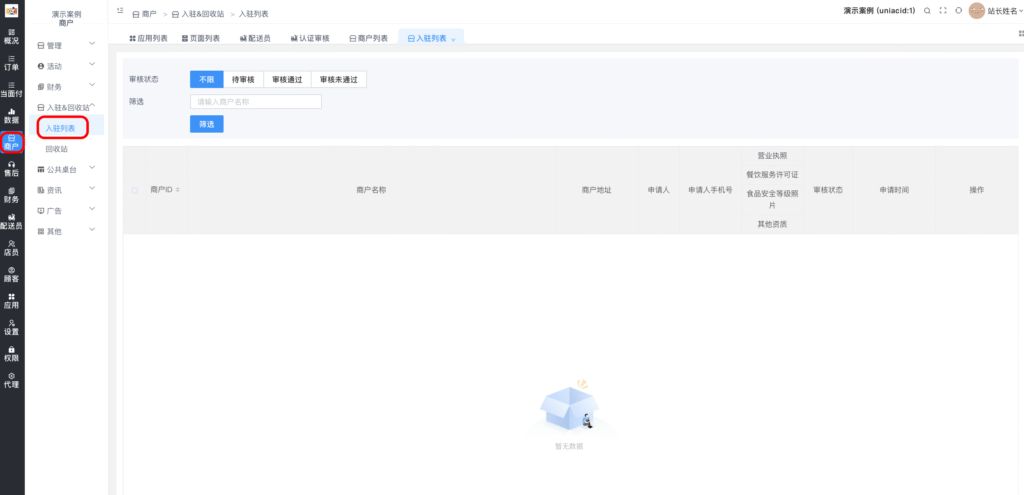Click the 商户名称 column header
This screenshot has height=495, width=1024.
pos(371,190)
